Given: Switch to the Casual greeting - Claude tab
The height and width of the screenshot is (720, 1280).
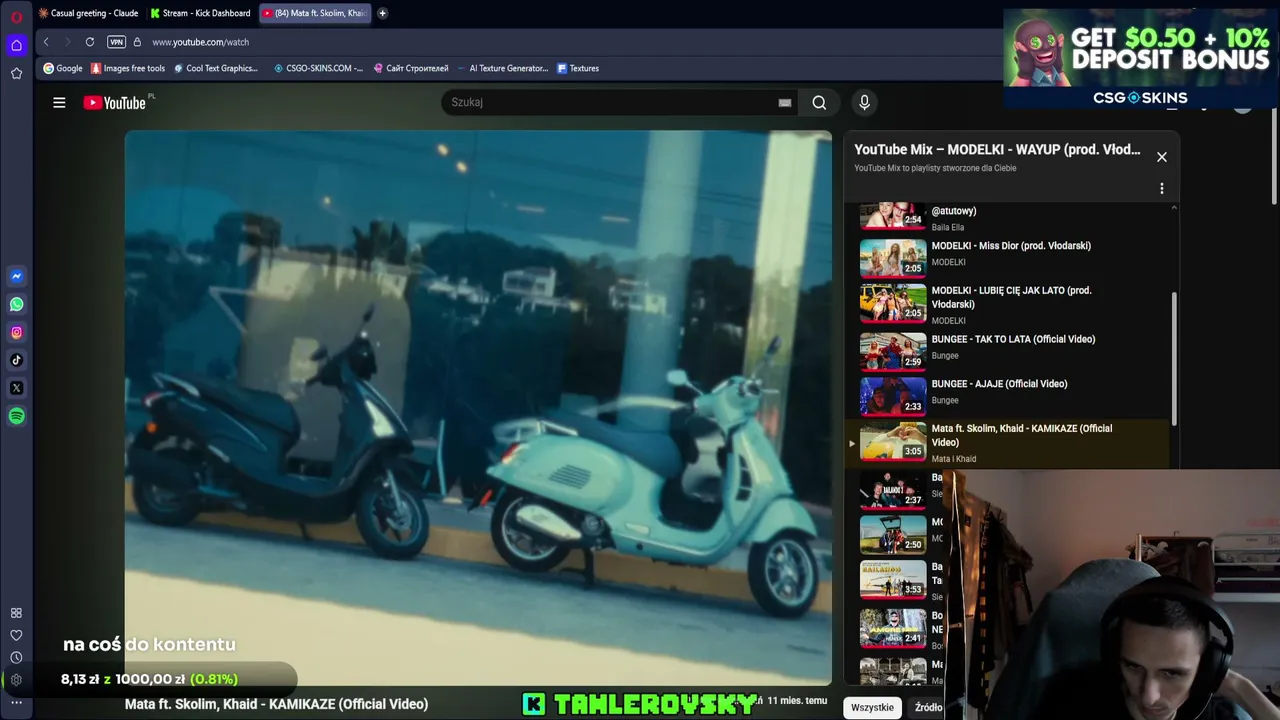Looking at the screenshot, I should coord(88,13).
